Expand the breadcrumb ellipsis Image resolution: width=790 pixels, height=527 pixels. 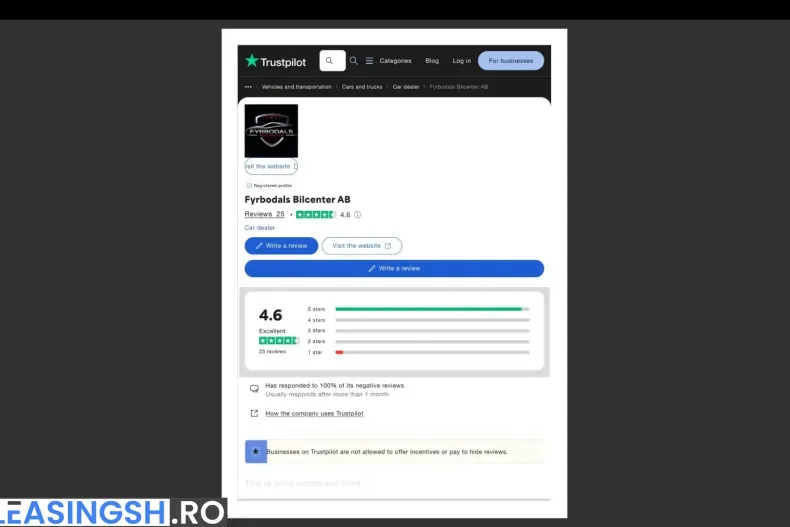tap(248, 87)
